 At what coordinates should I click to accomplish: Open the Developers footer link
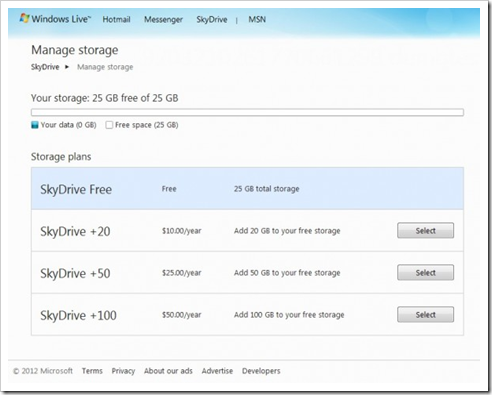coord(261,371)
